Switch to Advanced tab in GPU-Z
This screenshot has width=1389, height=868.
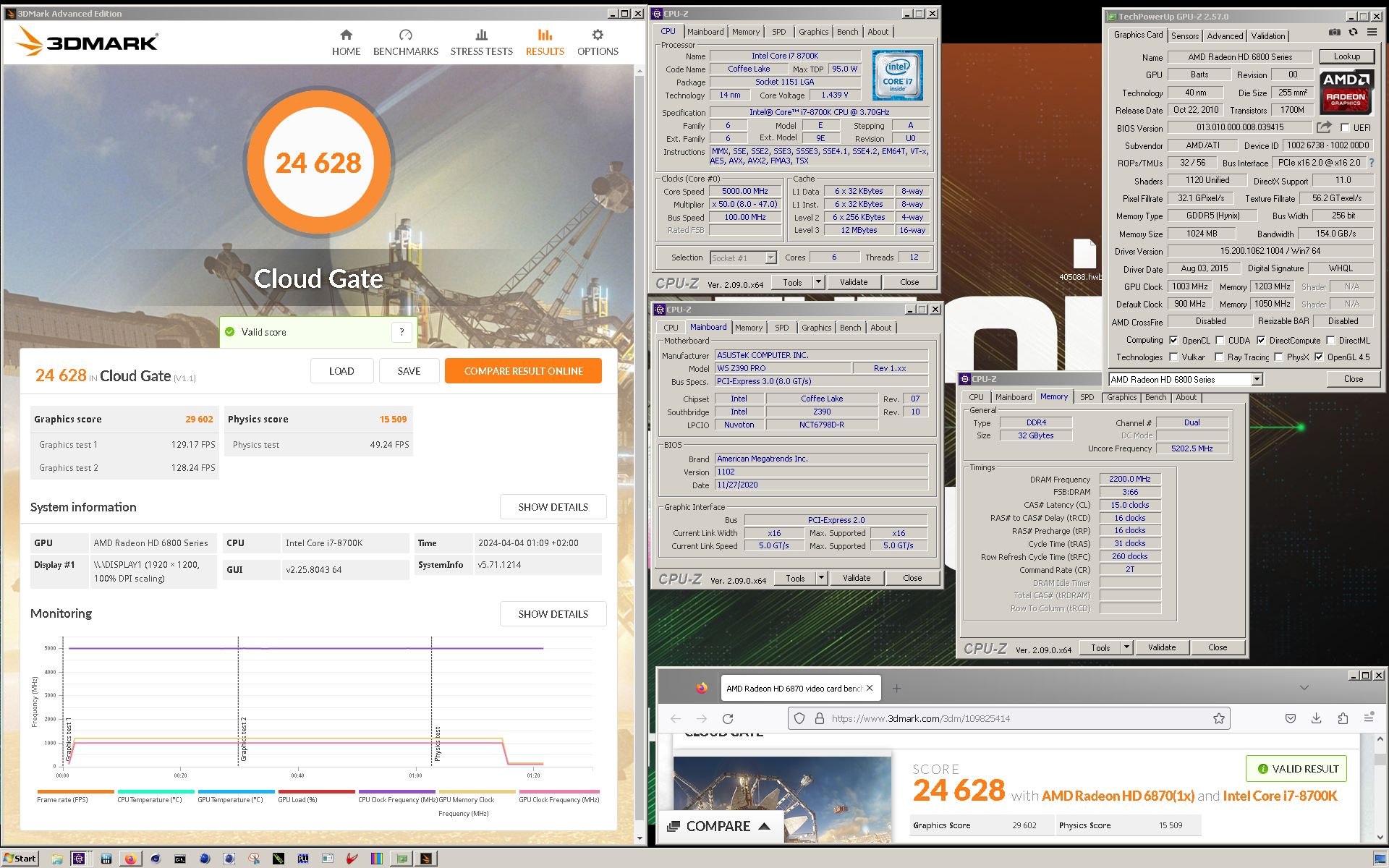point(1225,35)
